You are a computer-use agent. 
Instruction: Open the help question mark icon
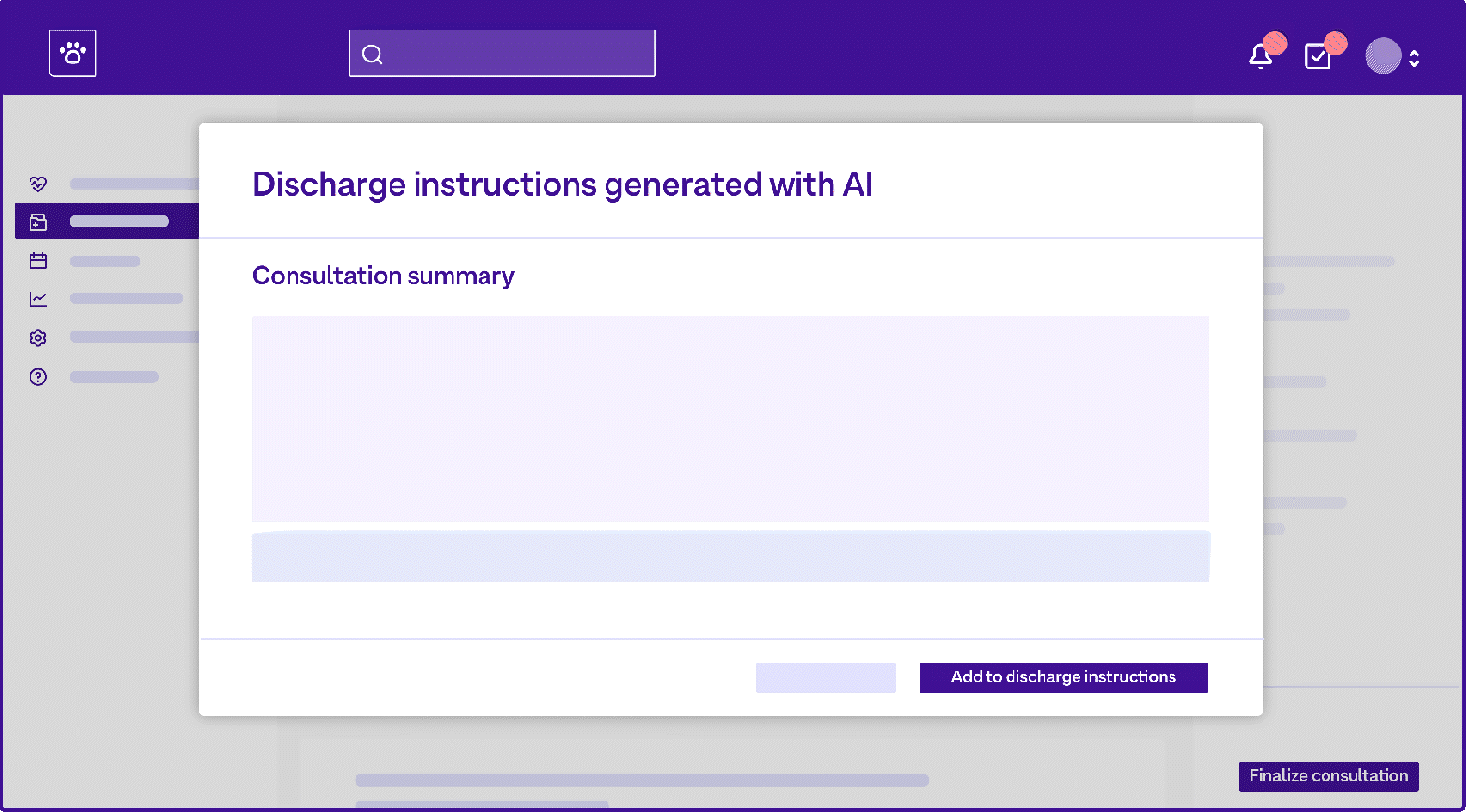(x=37, y=376)
